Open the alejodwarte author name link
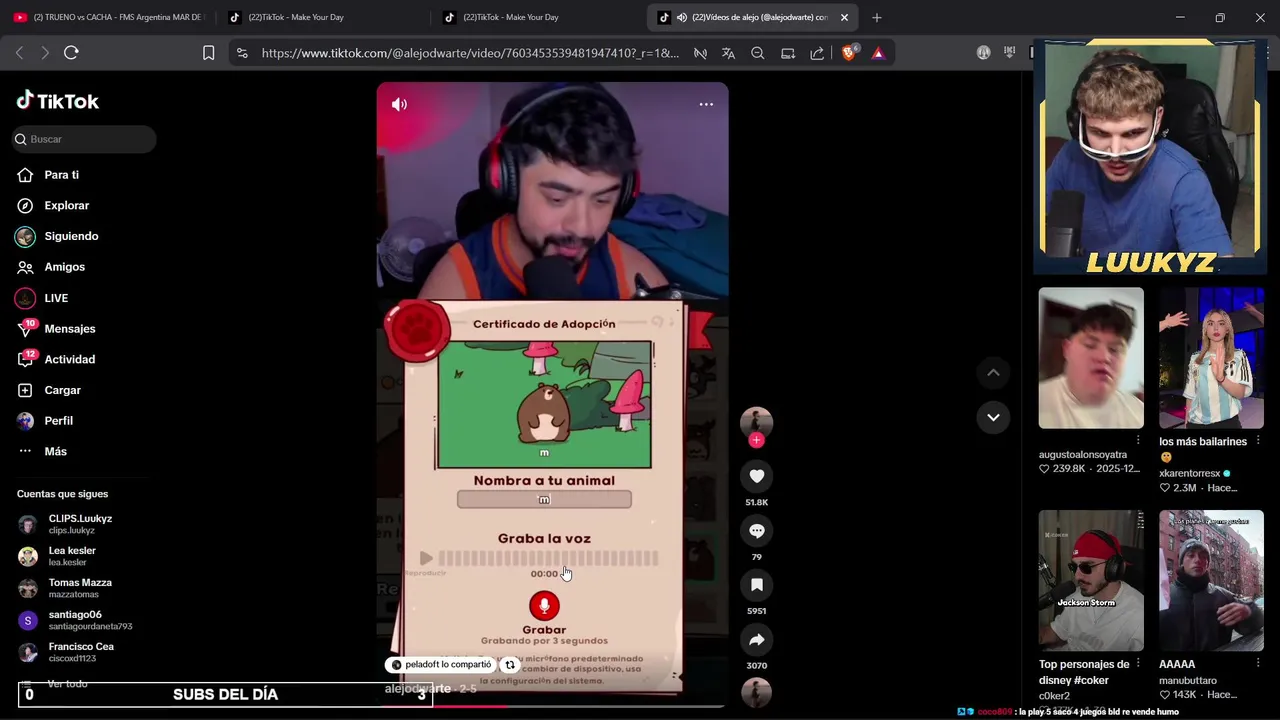Viewport: 1280px width, 720px height. [x=417, y=689]
